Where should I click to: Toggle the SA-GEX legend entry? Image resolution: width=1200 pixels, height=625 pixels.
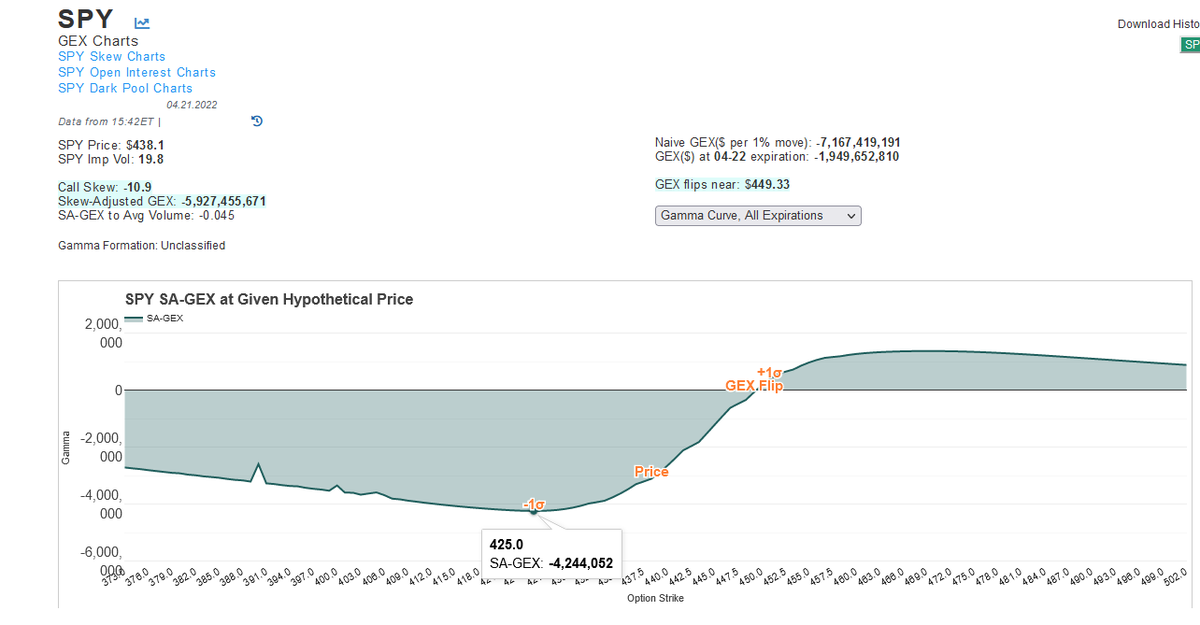tap(155, 318)
